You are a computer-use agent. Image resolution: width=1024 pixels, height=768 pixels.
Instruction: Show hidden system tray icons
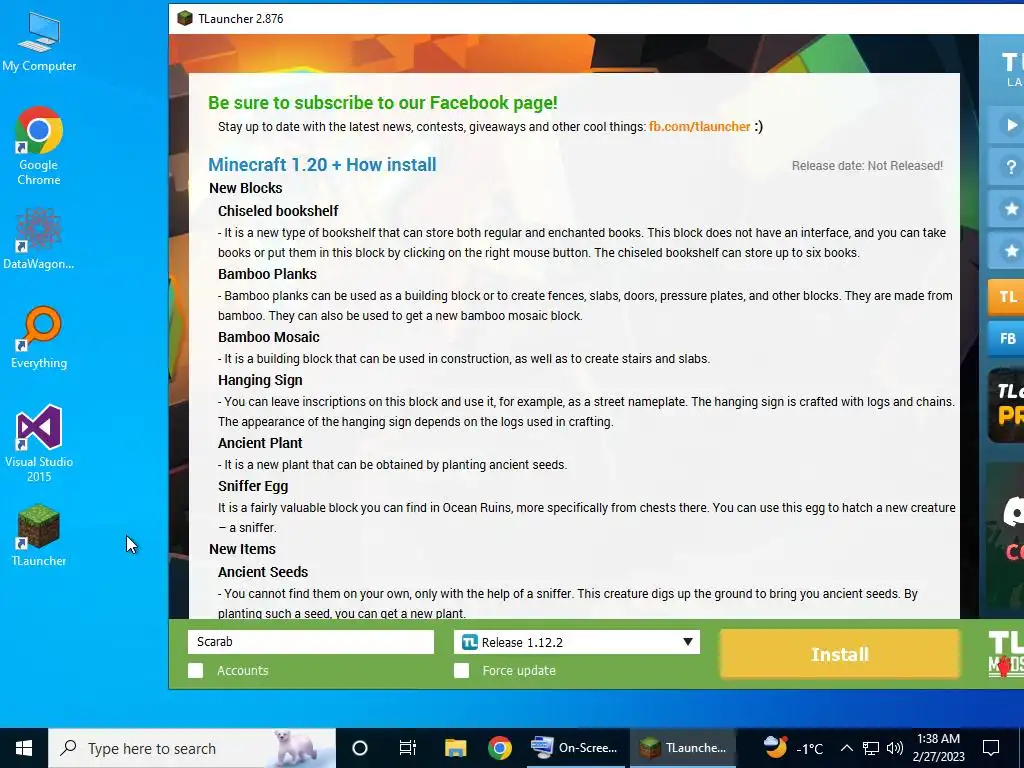(846, 748)
